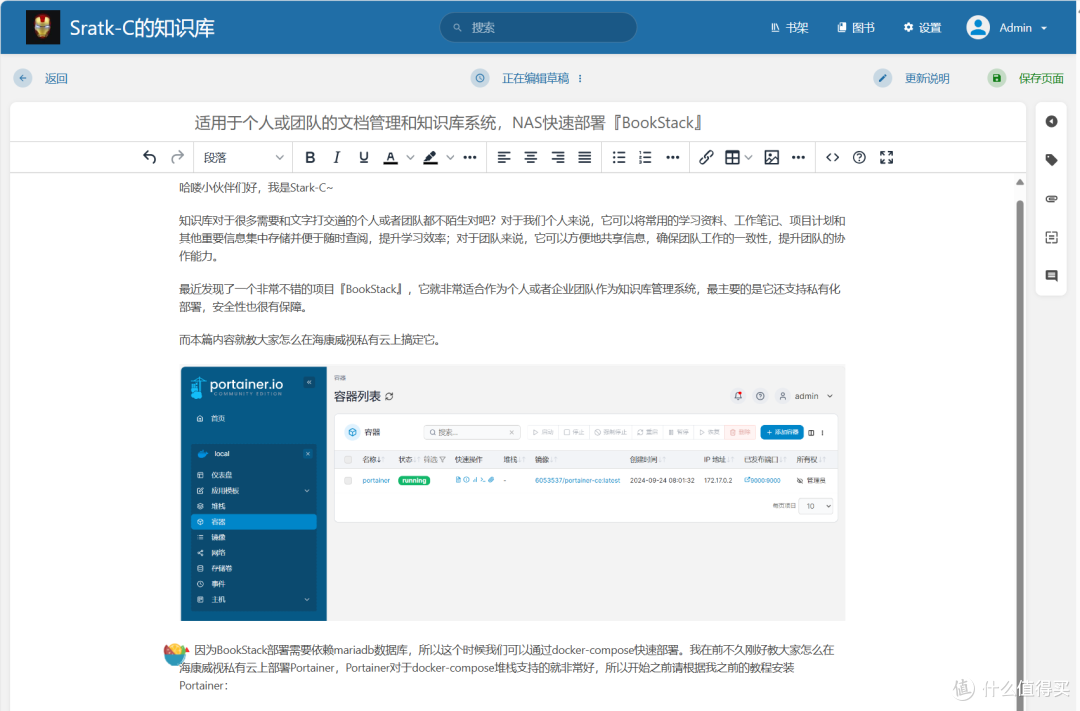Open more list options ellipsis
The width and height of the screenshot is (1080, 711).
tap(673, 157)
